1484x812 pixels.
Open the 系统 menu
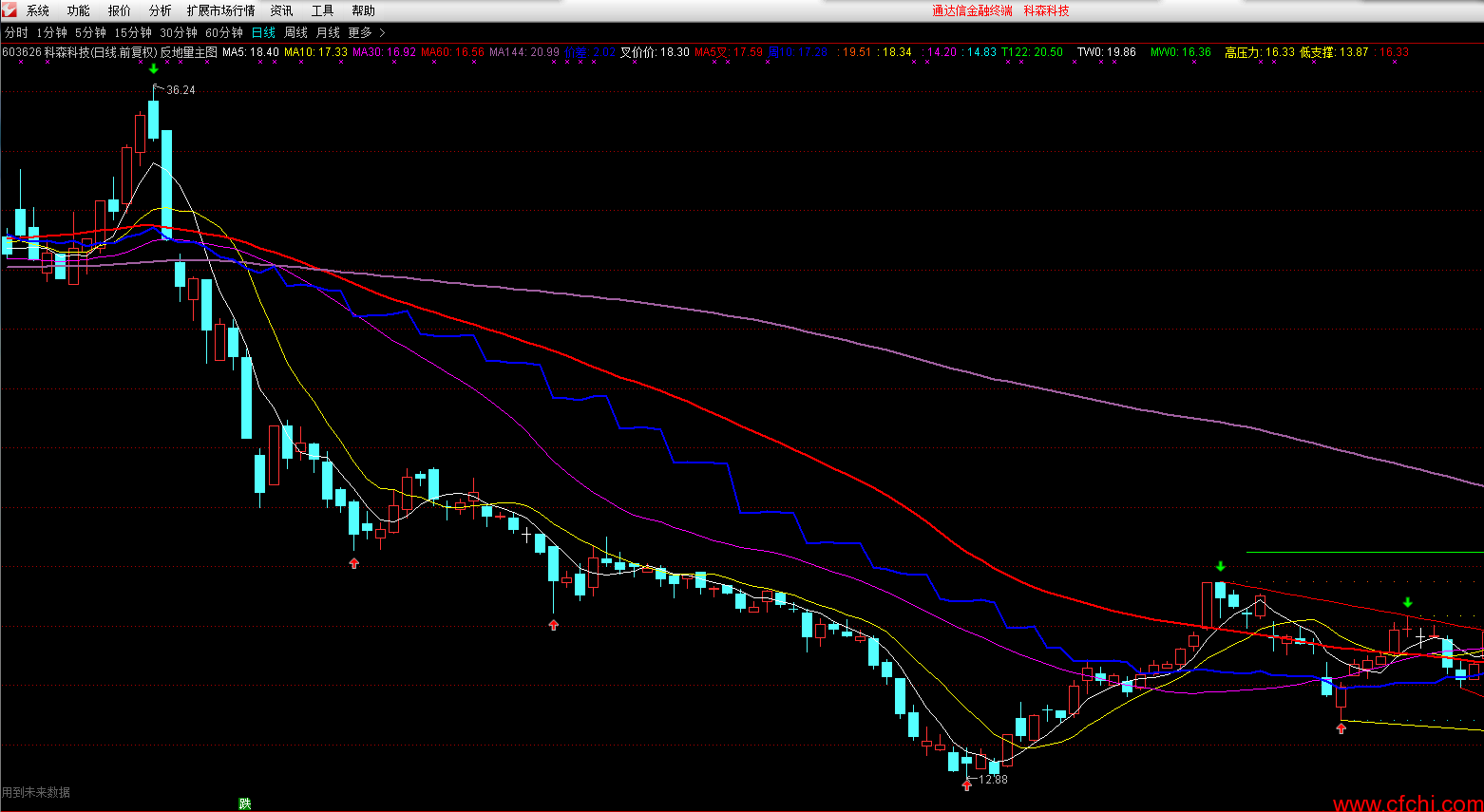(38, 11)
